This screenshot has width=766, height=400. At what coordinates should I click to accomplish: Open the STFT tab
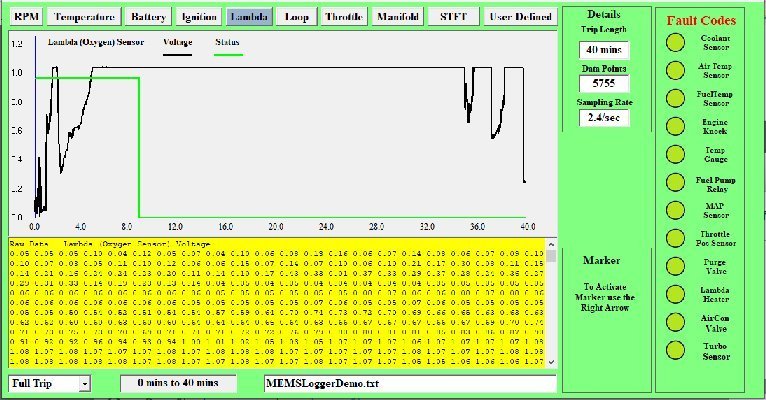point(453,17)
